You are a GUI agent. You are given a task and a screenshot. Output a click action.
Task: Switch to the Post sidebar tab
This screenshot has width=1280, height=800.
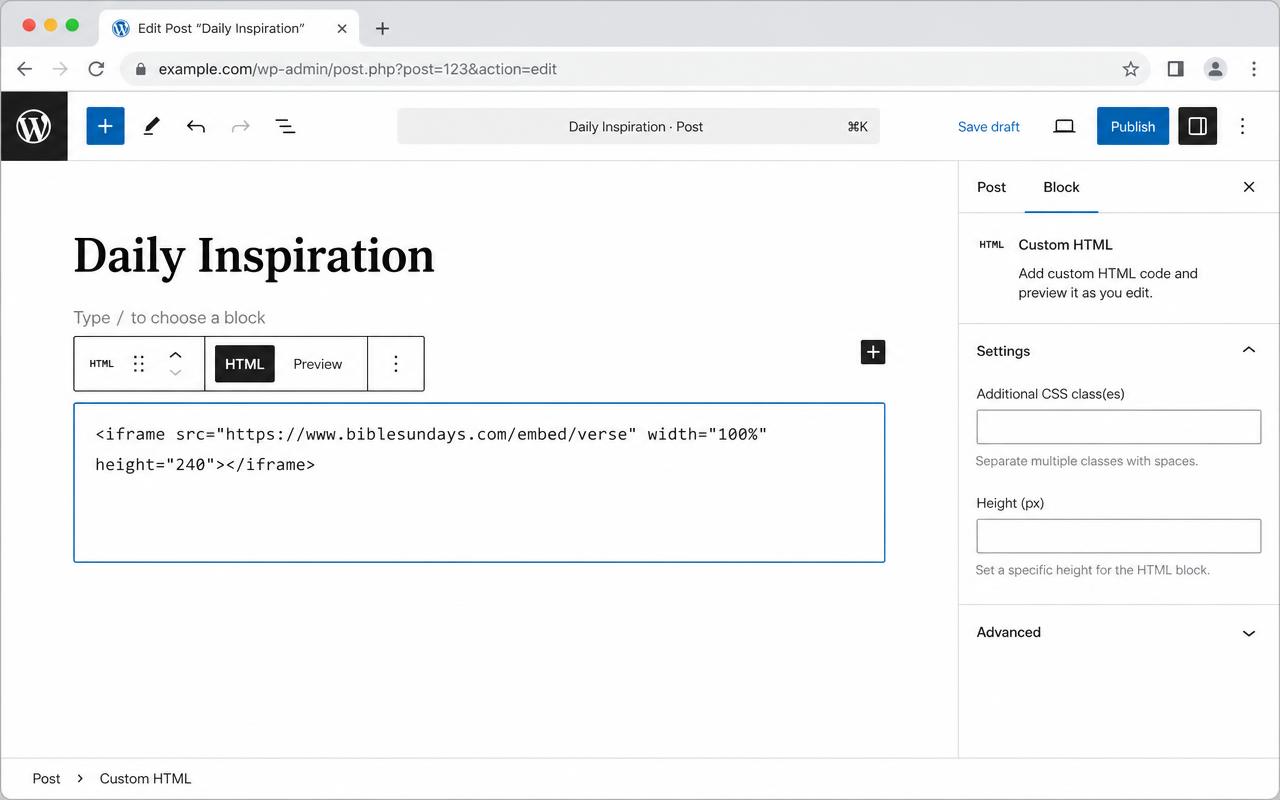pyautogui.click(x=991, y=187)
